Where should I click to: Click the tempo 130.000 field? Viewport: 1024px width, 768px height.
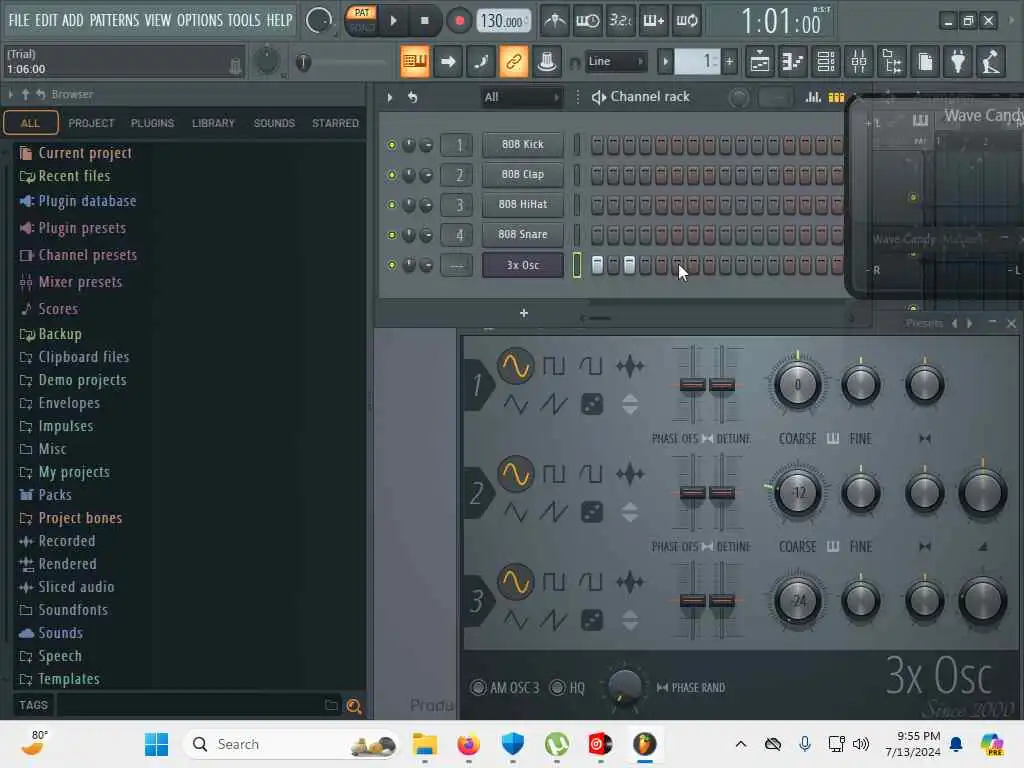502,21
